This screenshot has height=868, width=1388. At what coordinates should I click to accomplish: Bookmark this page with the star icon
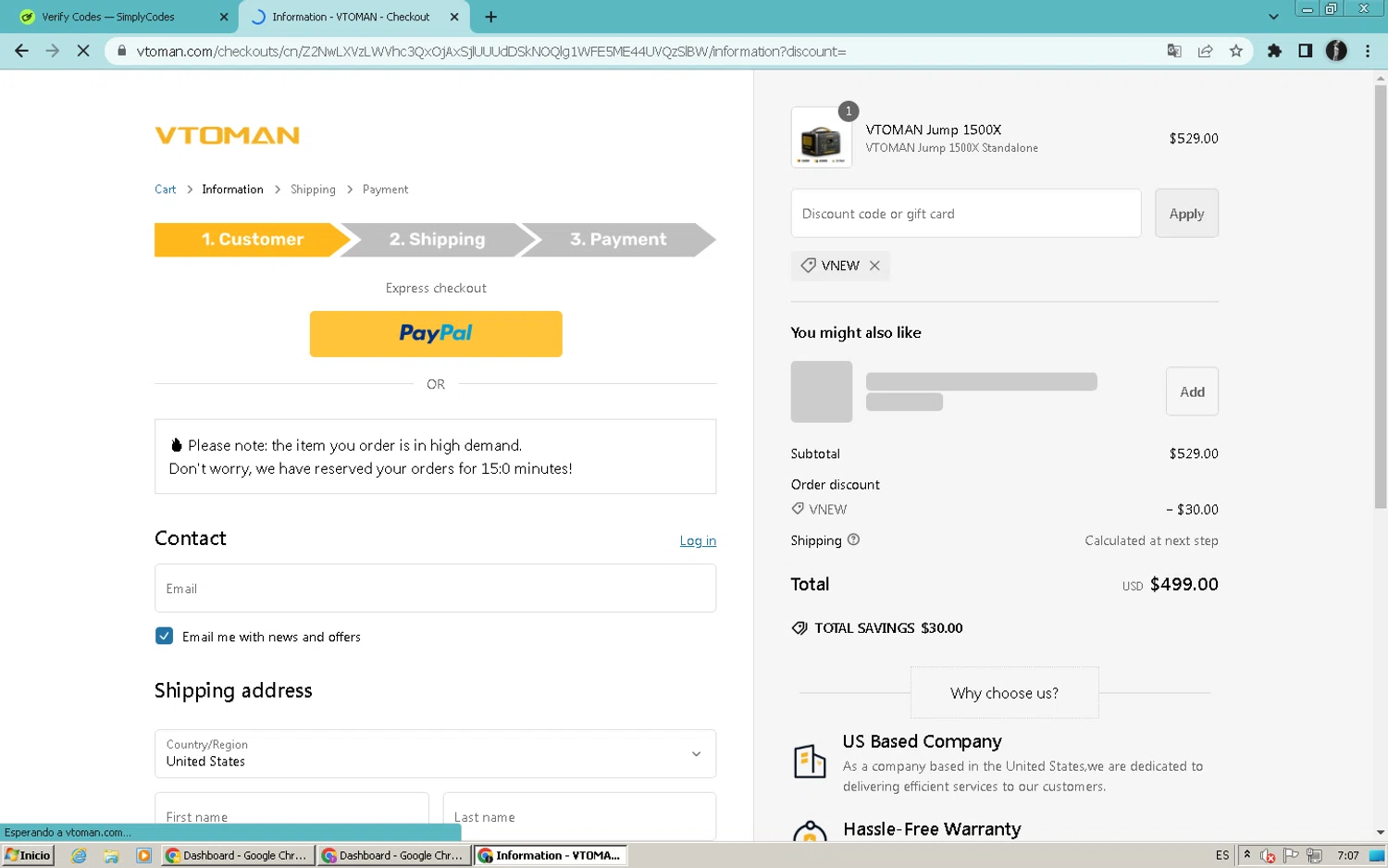pos(1236,51)
